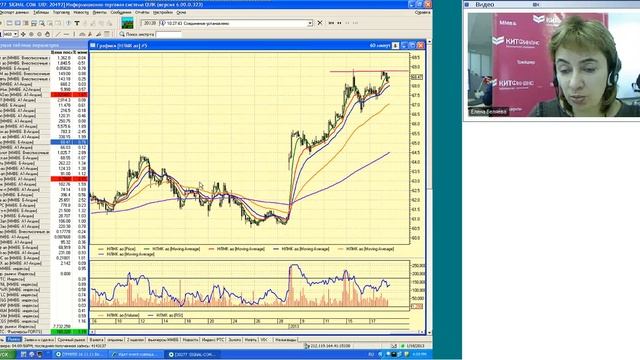
Task: Click the magnifier icon beside Поиск эксперта
Action: pyautogui.click(x=122, y=34)
